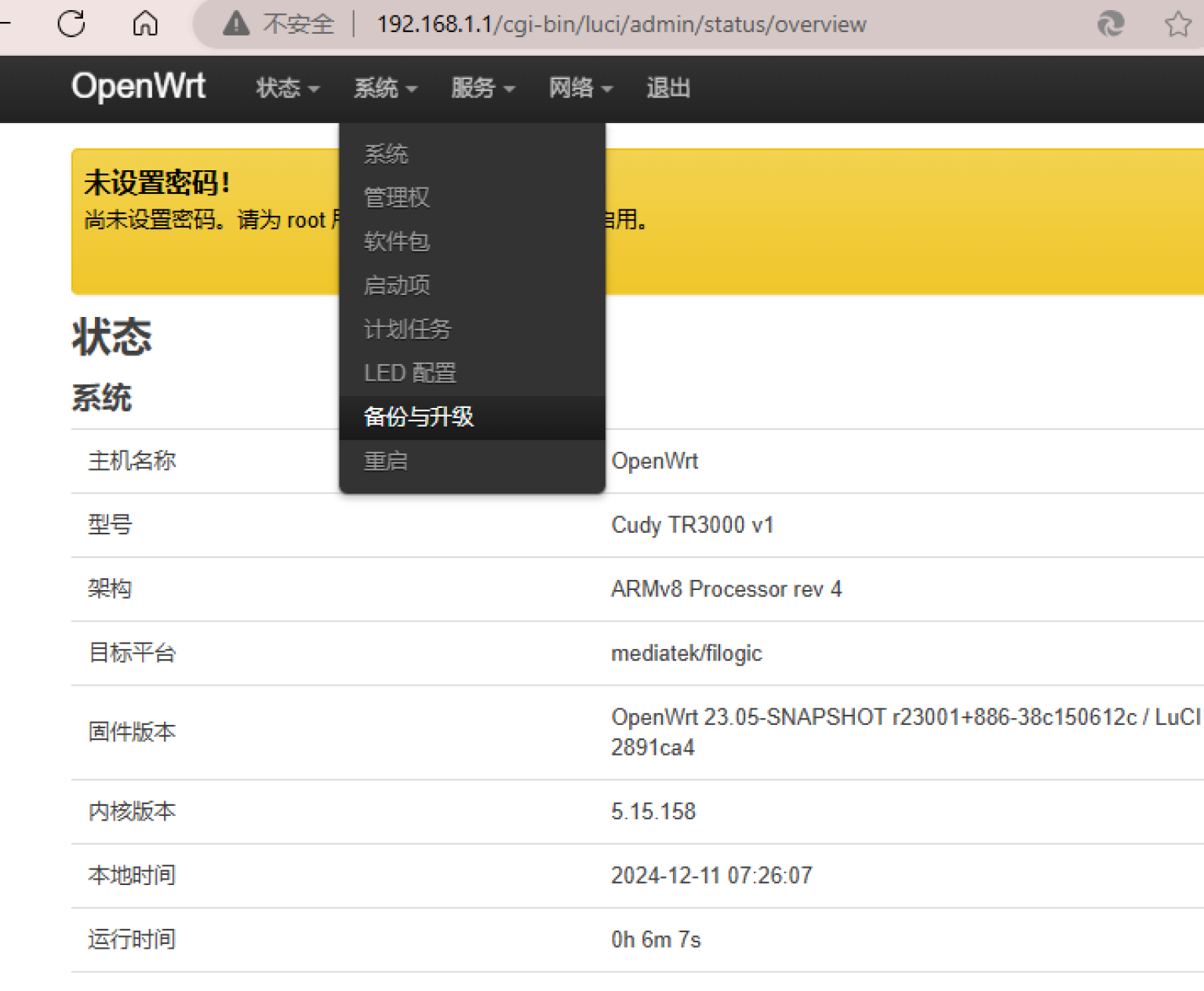Expand the 网络 dropdown menu
The width and height of the screenshot is (1204, 991).
(x=580, y=88)
